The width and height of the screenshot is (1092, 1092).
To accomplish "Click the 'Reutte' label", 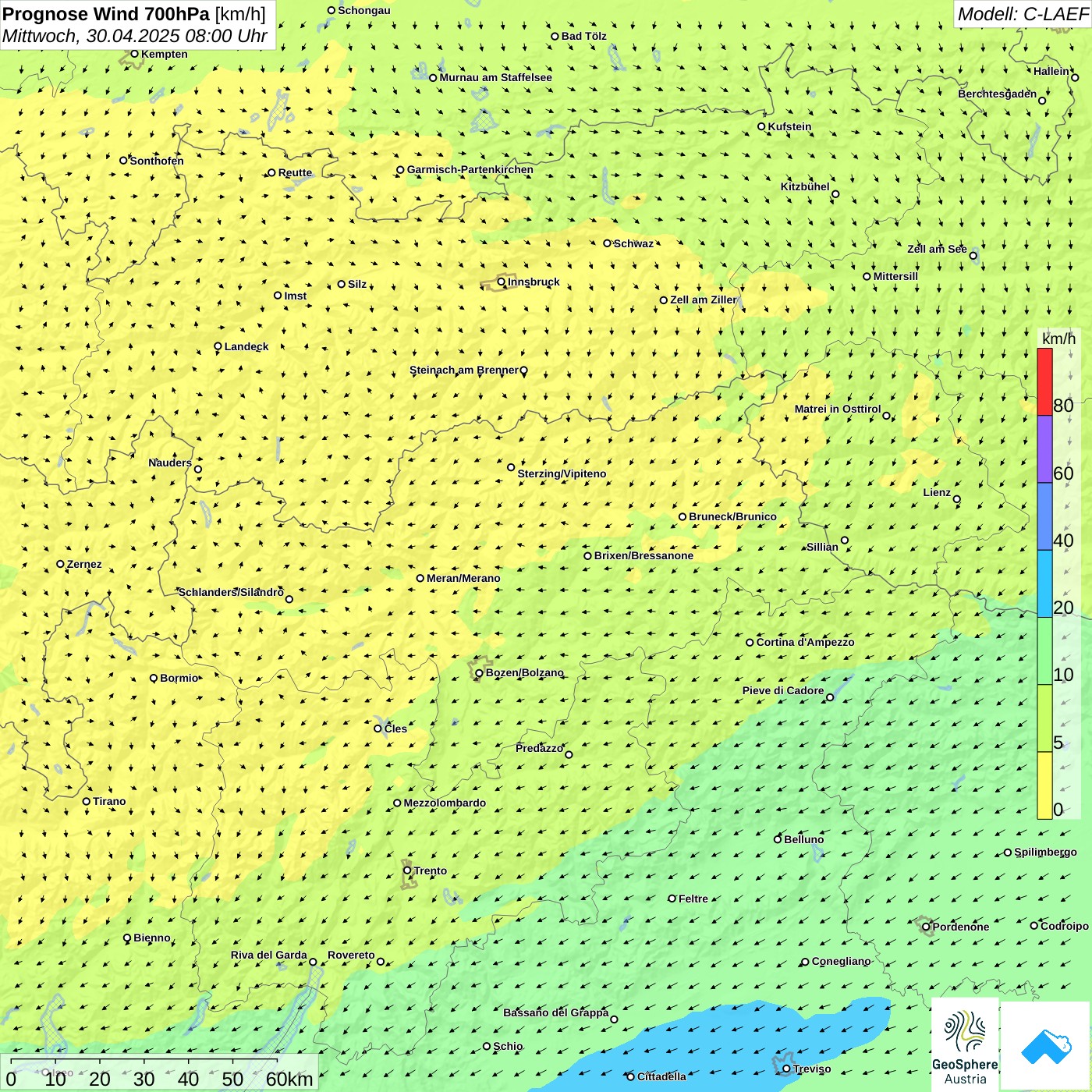I will click(295, 173).
